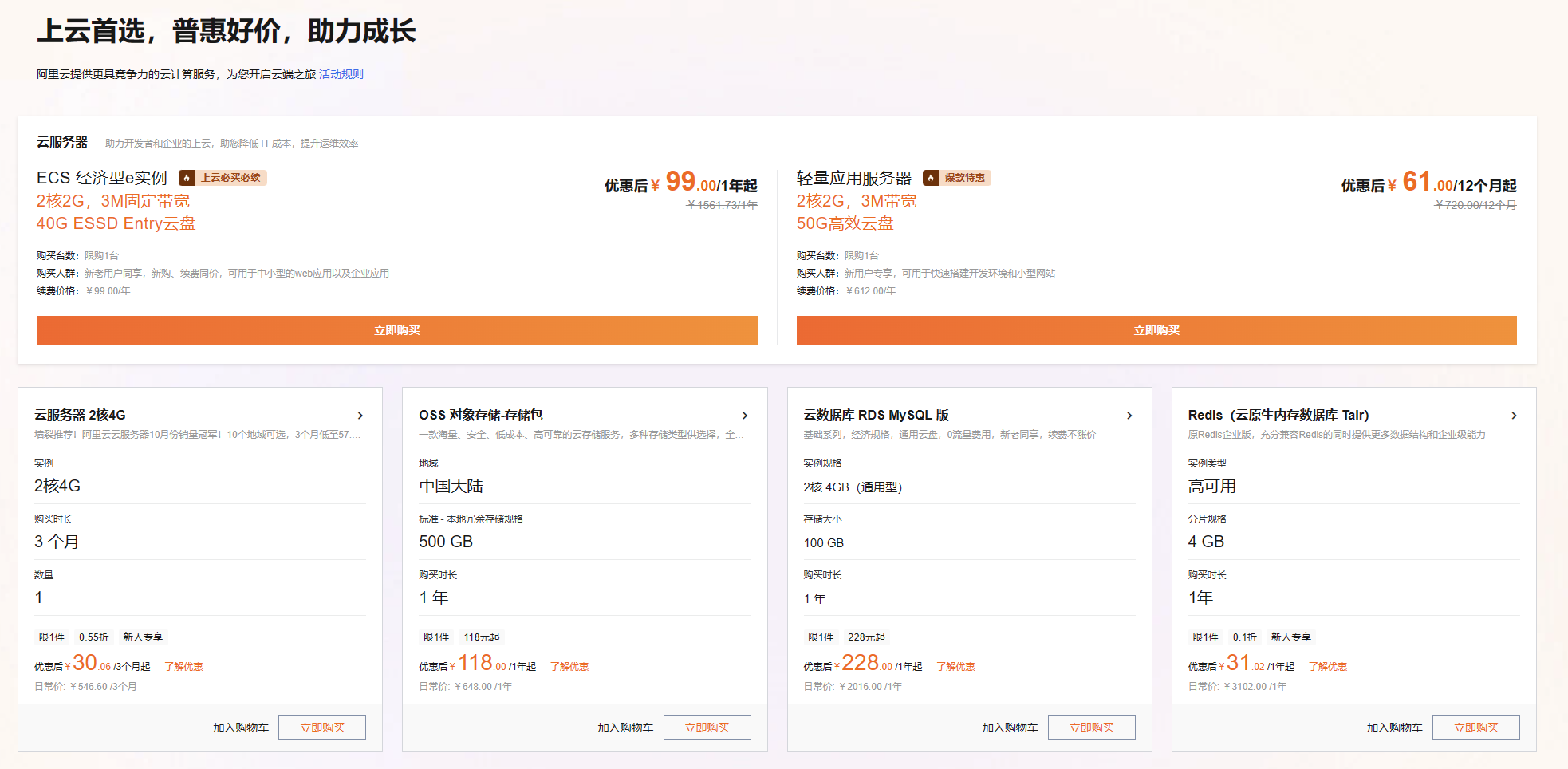1568x769 pixels.
Task: Buy now the 云服务器 2核4G offer
Action: coord(322,728)
